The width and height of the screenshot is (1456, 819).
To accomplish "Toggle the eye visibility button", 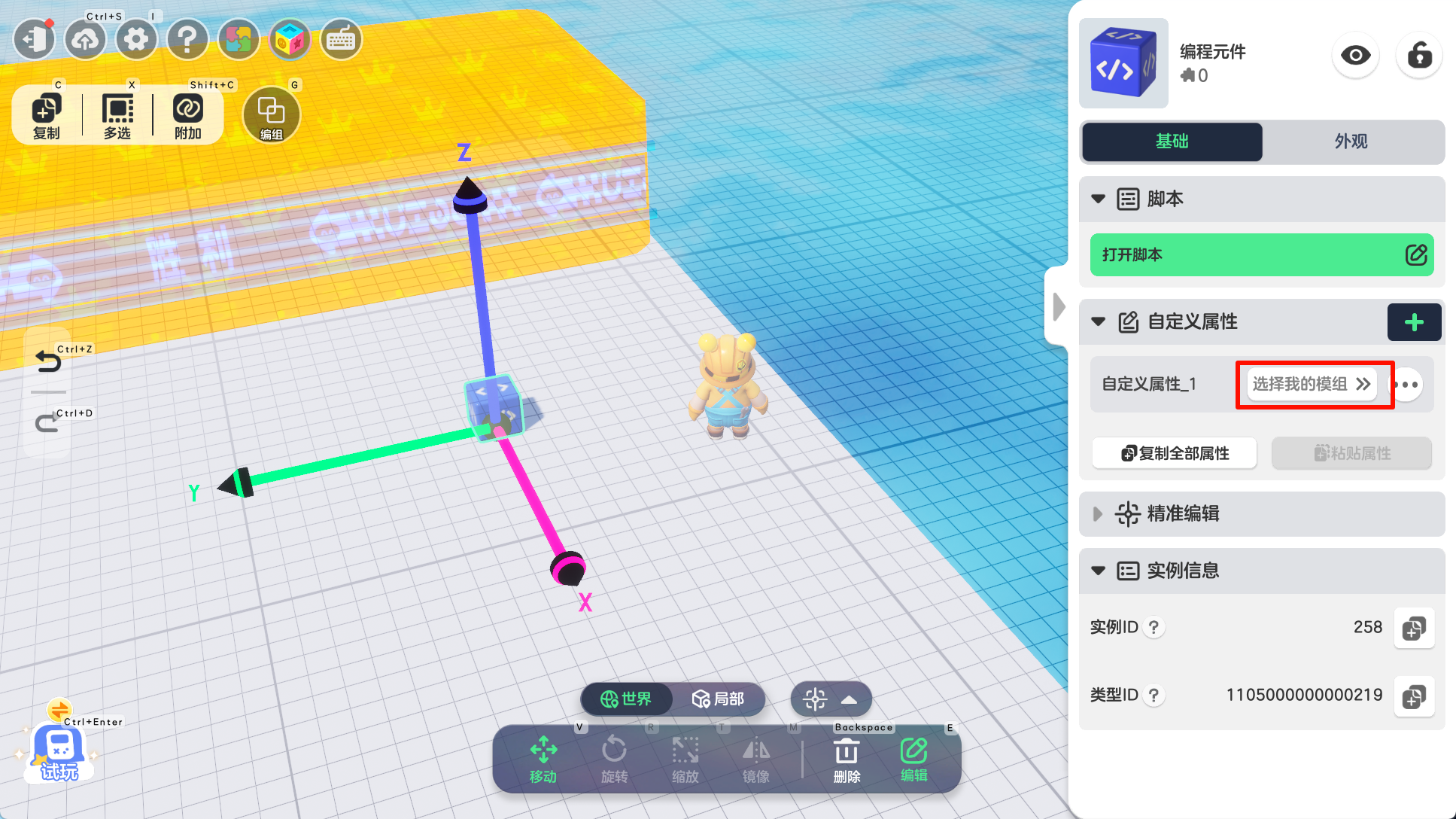I will click(1355, 56).
